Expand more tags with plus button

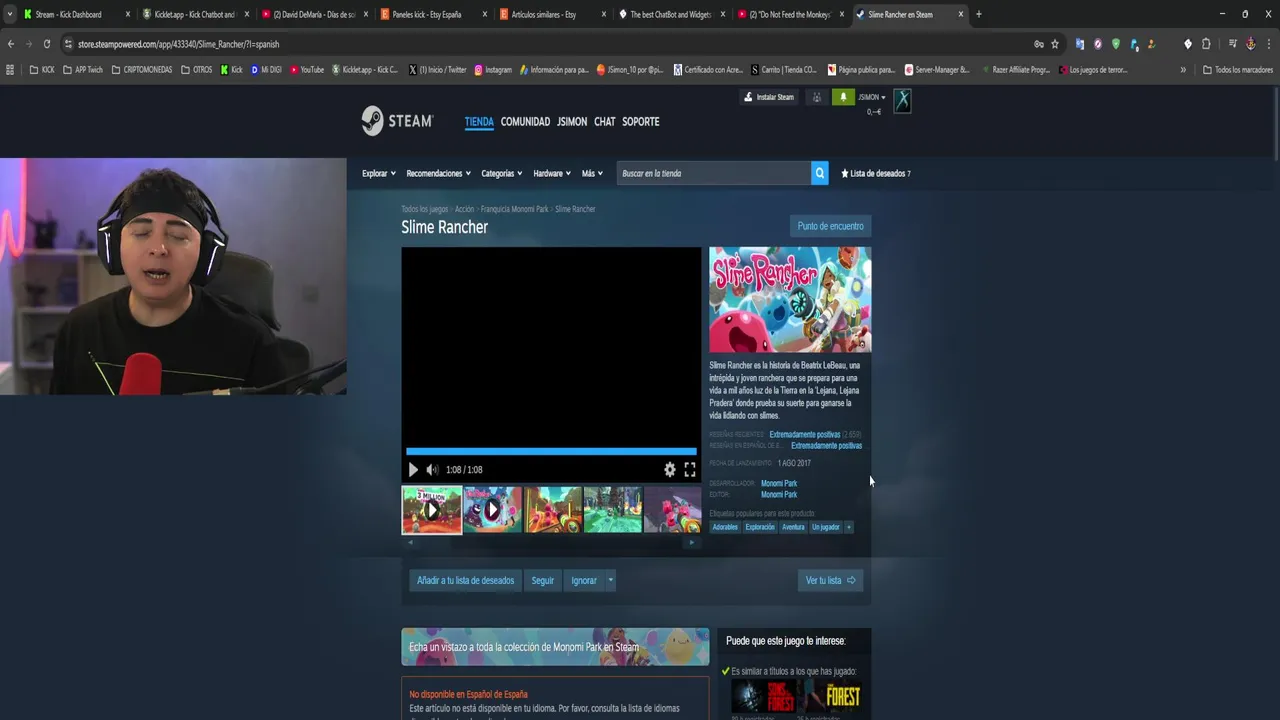pos(849,527)
